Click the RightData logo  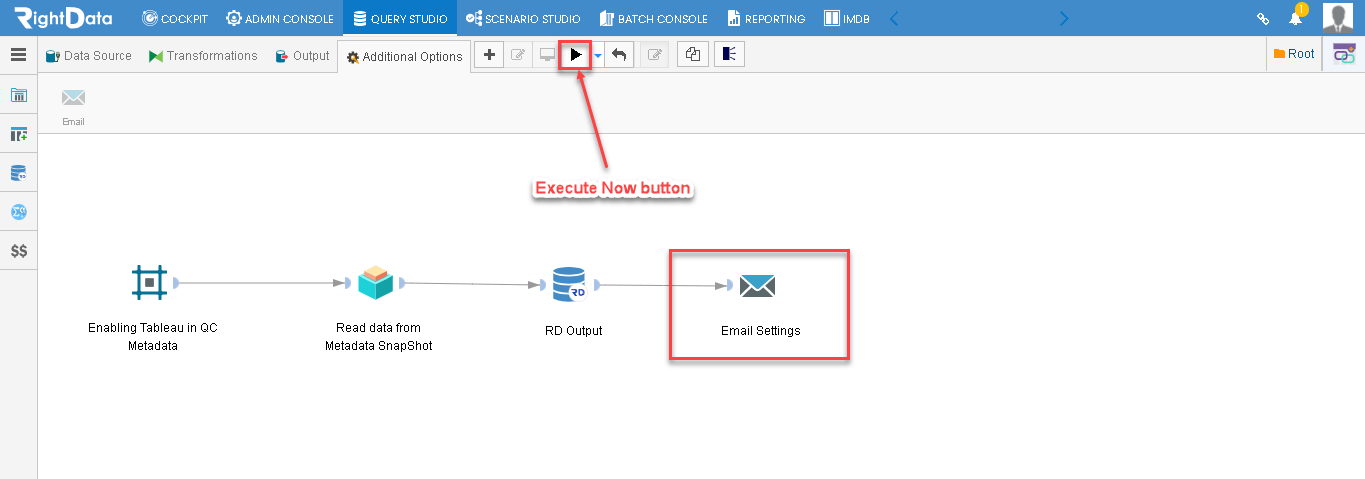[x=64, y=18]
